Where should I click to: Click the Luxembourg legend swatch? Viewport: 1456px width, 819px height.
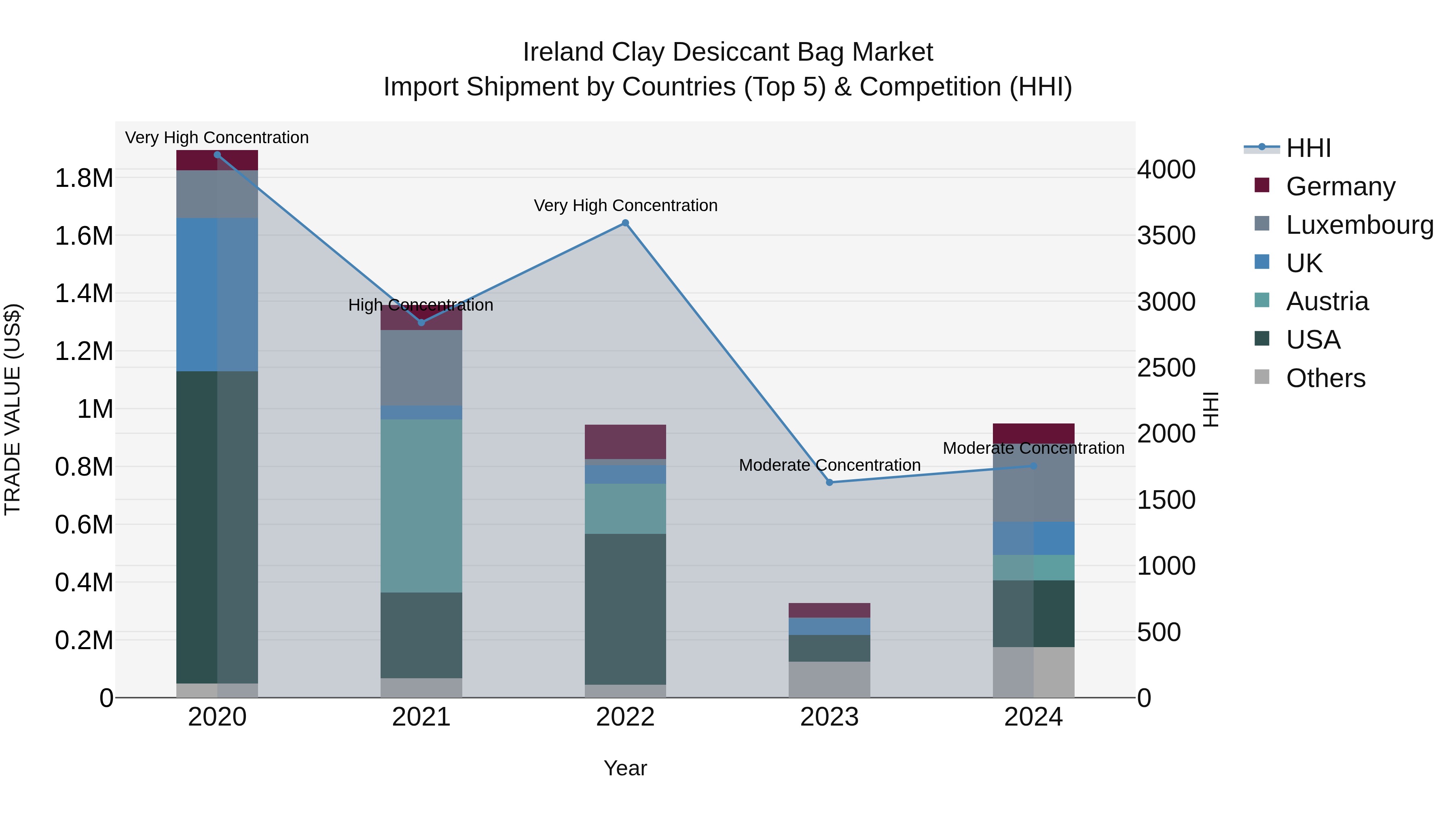coord(1261,223)
